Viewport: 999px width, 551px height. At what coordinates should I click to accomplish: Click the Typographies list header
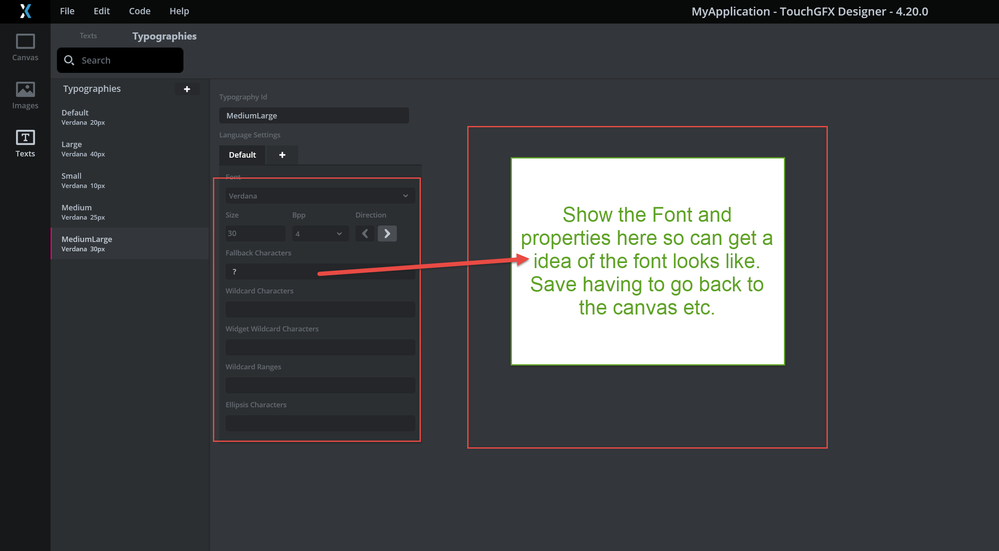tap(92, 89)
